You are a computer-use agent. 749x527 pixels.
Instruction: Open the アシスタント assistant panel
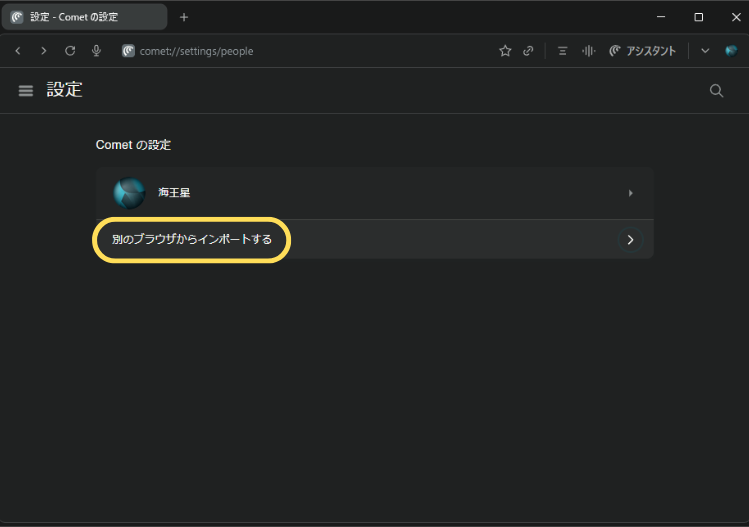tap(642, 51)
